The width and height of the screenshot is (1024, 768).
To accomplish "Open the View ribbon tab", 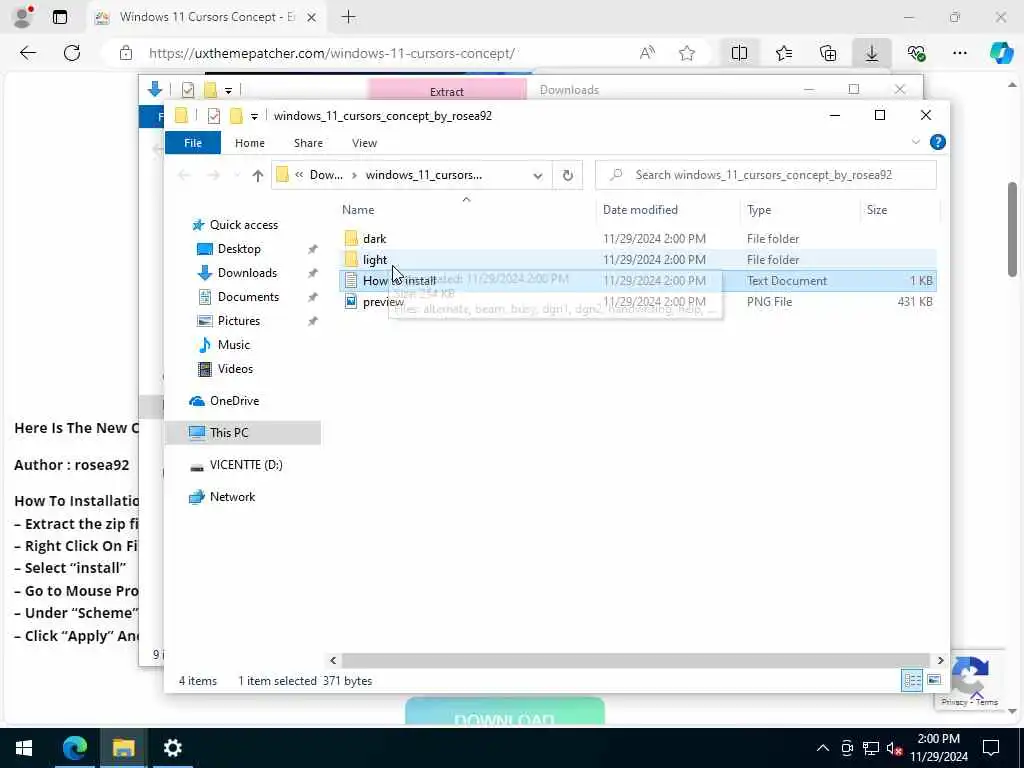I will tap(364, 142).
